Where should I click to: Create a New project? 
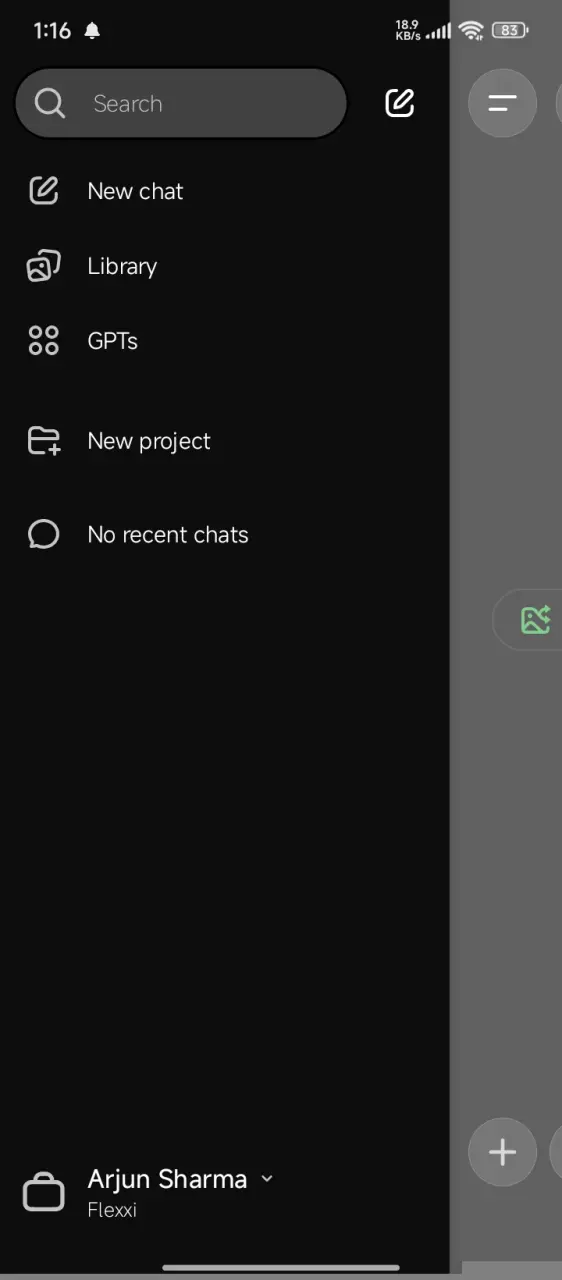tap(149, 441)
